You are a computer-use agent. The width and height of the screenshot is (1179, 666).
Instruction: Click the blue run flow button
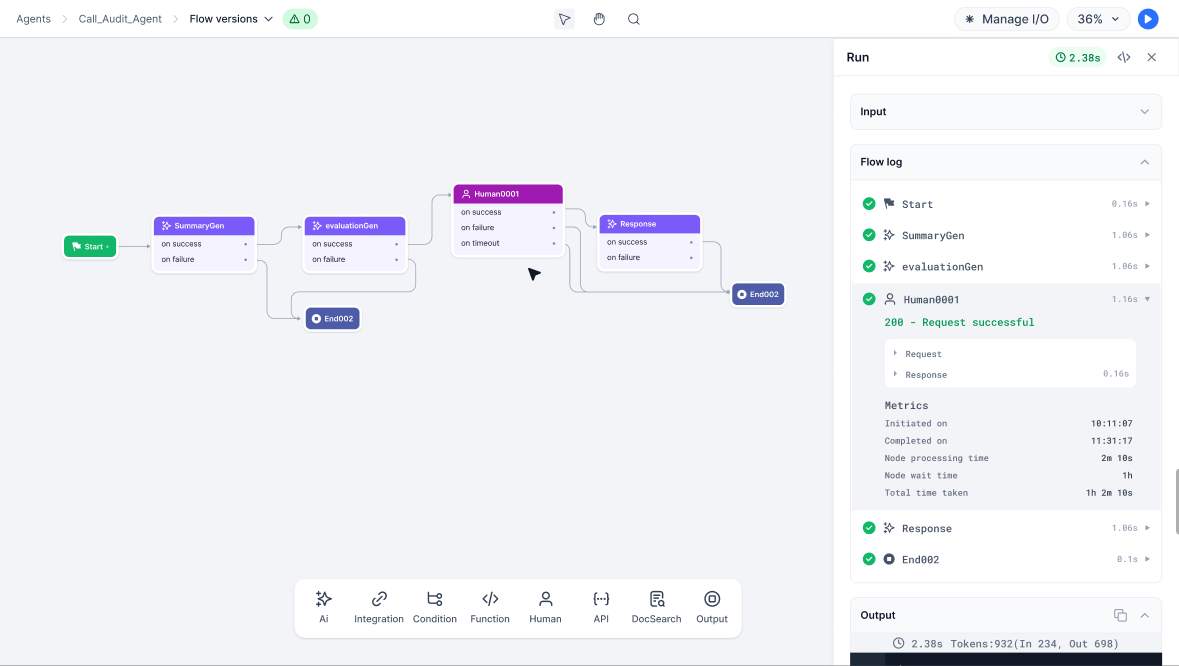(1148, 19)
